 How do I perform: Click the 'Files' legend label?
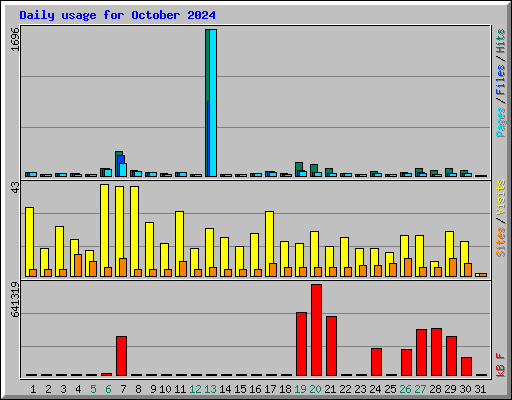(x=501, y=79)
